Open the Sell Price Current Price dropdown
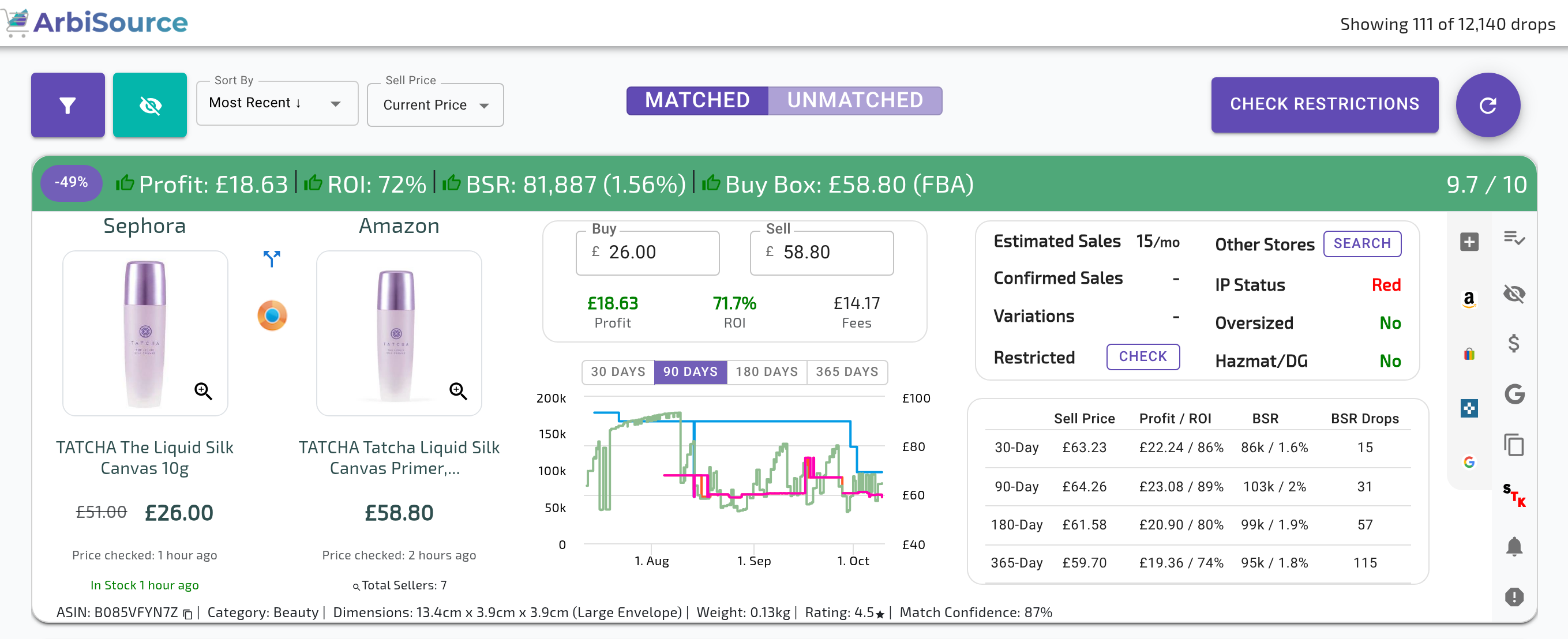Screen dimensions: 1568x639 (435, 105)
